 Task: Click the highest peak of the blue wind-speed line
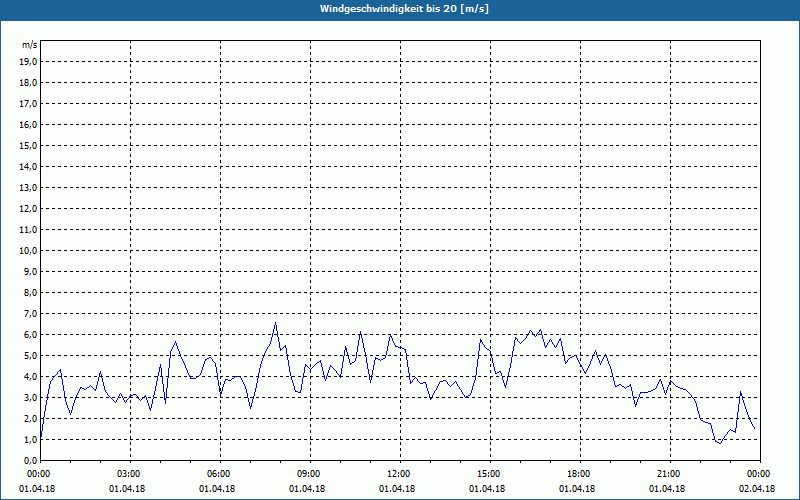(x=276, y=322)
